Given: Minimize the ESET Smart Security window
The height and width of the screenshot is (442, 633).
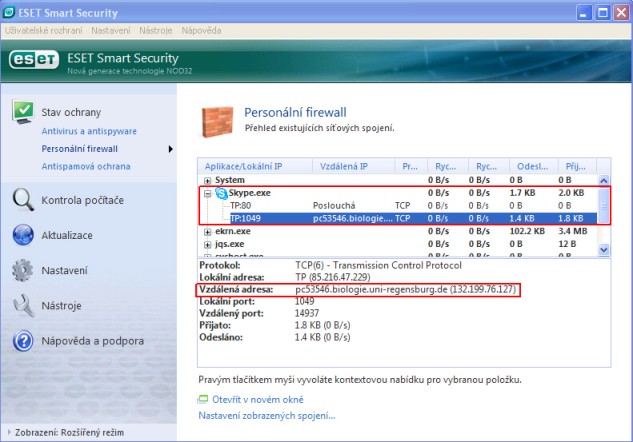Looking at the screenshot, I should click(583, 13).
